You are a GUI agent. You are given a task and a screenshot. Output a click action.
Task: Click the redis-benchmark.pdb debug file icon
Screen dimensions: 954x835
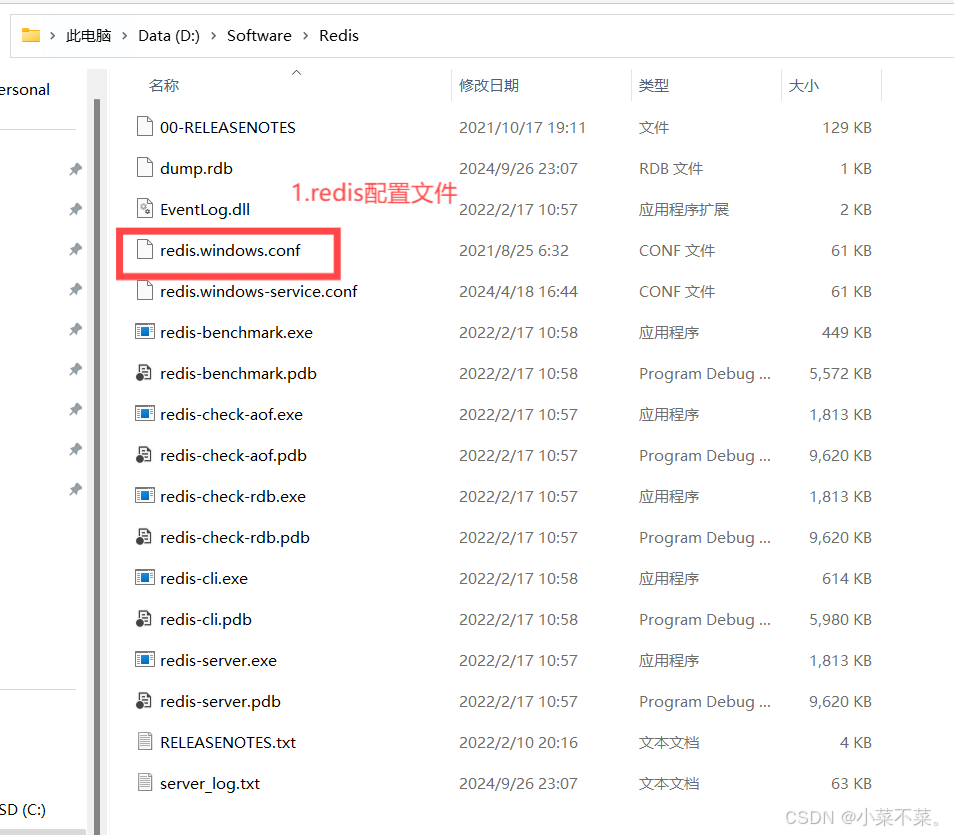(x=144, y=372)
